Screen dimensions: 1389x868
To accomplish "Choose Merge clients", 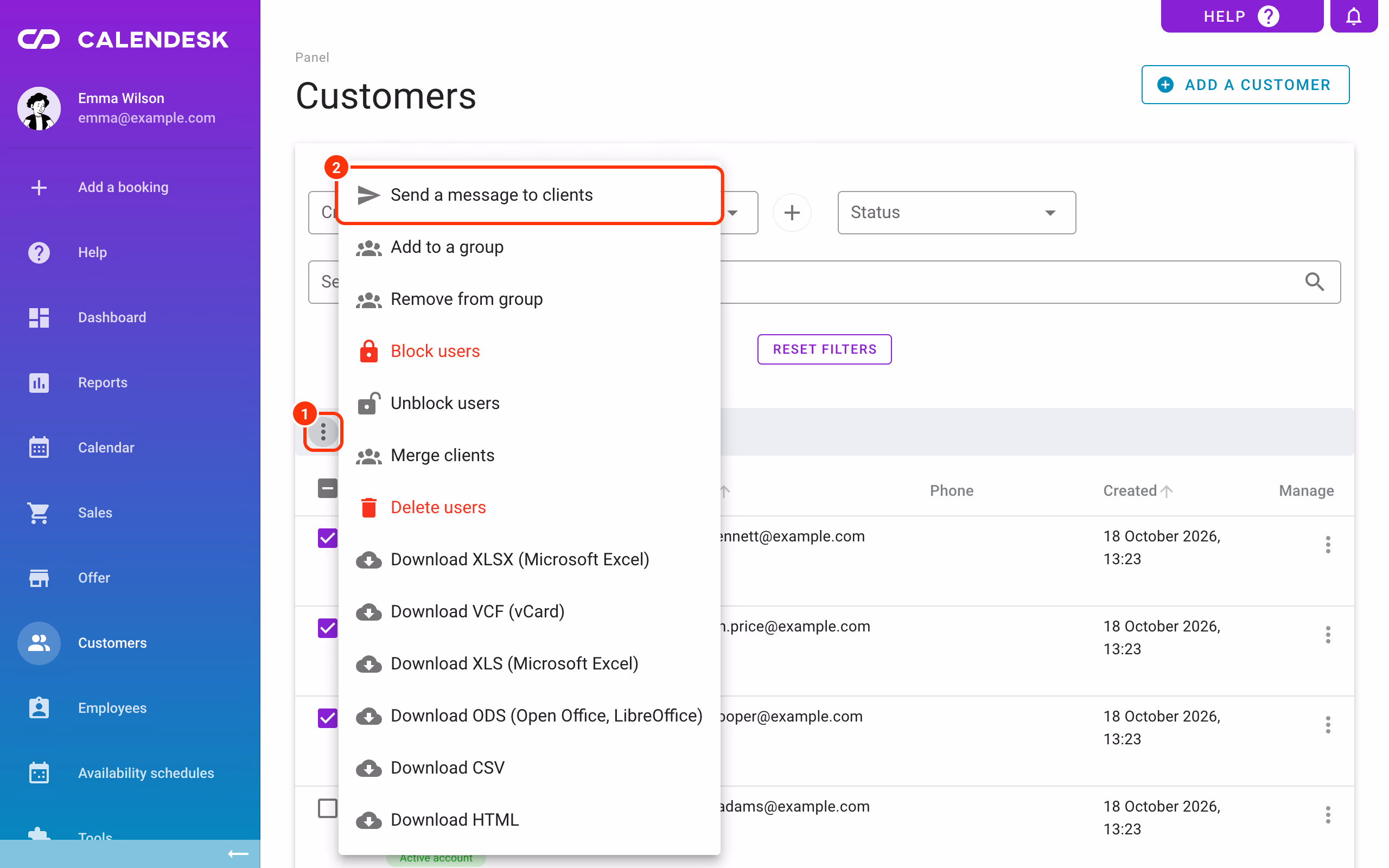I will pyautogui.click(x=529, y=456).
